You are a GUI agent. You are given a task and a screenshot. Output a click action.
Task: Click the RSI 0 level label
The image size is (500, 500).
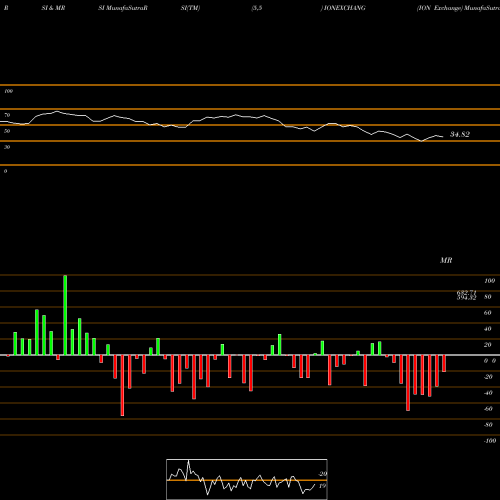pos(5,171)
